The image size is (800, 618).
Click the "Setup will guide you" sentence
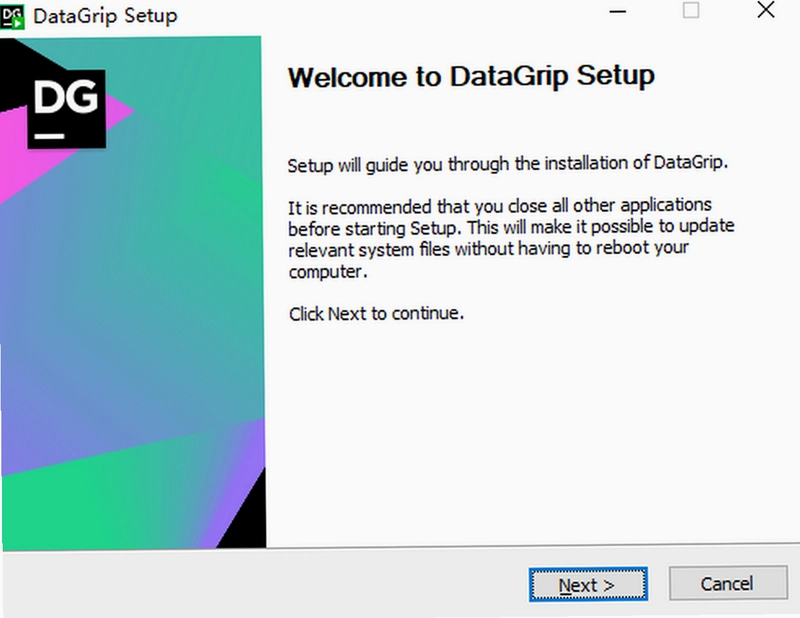[x=508, y=164]
